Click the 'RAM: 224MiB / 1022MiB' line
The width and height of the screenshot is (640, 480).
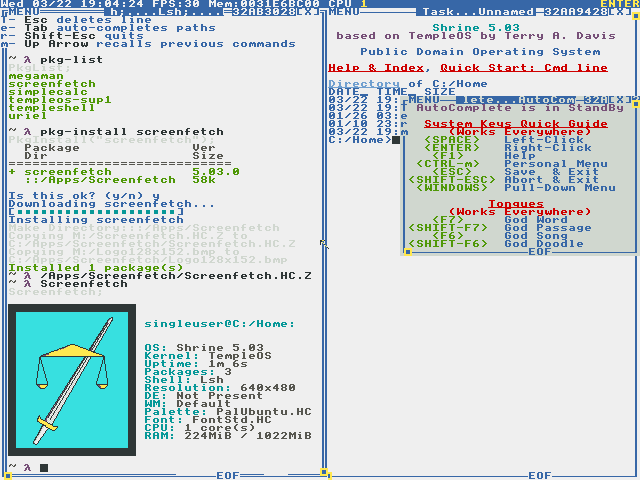click(x=228, y=436)
